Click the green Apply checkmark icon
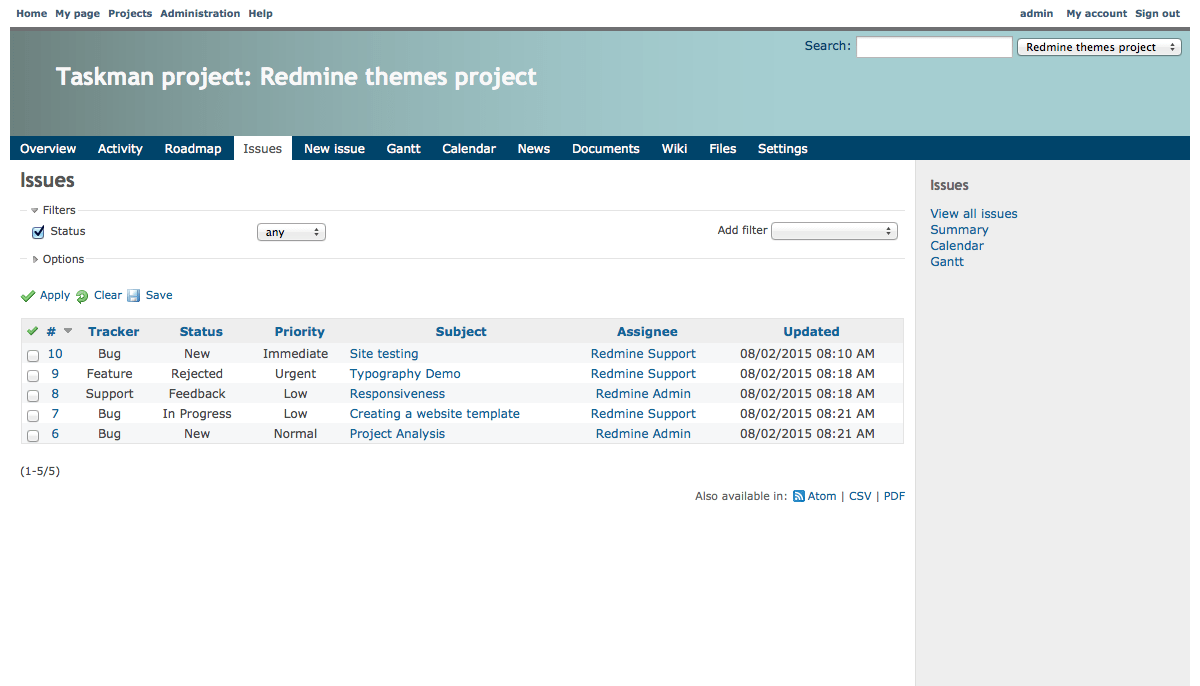This screenshot has height=686, width=1200. (28, 296)
